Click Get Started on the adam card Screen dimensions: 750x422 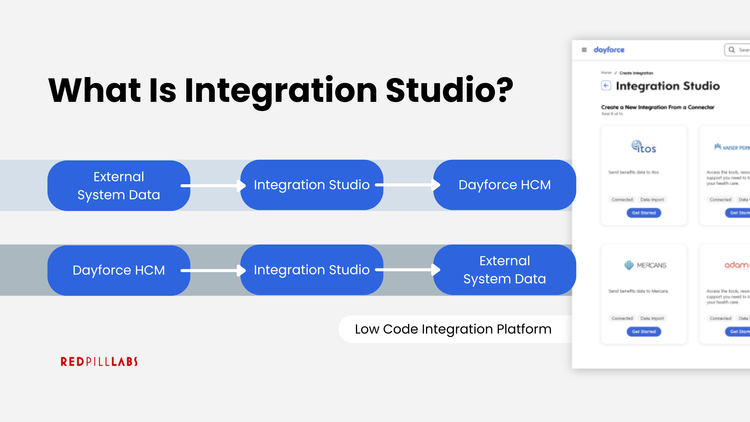click(x=738, y=332)
